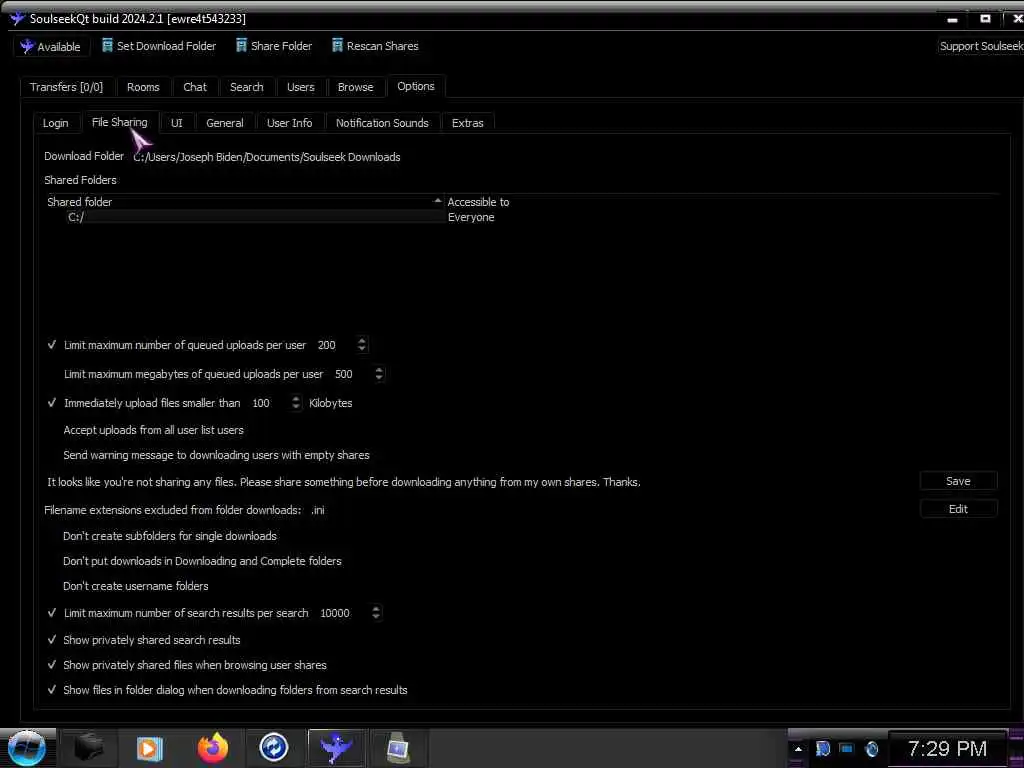Uncheck Show privately shared search results

coord(52,640)
